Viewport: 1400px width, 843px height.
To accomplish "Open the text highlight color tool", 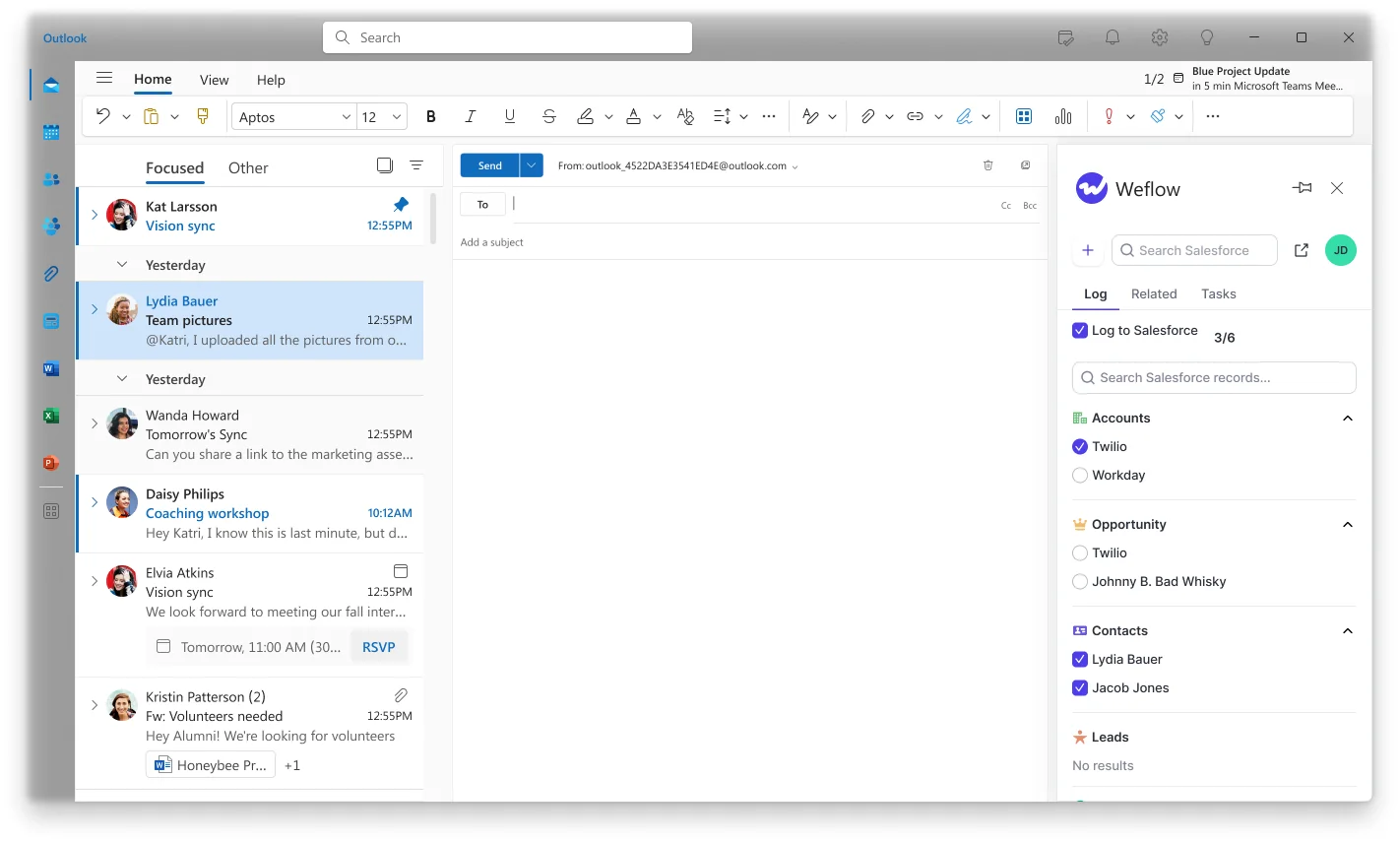I will point(585,116).
